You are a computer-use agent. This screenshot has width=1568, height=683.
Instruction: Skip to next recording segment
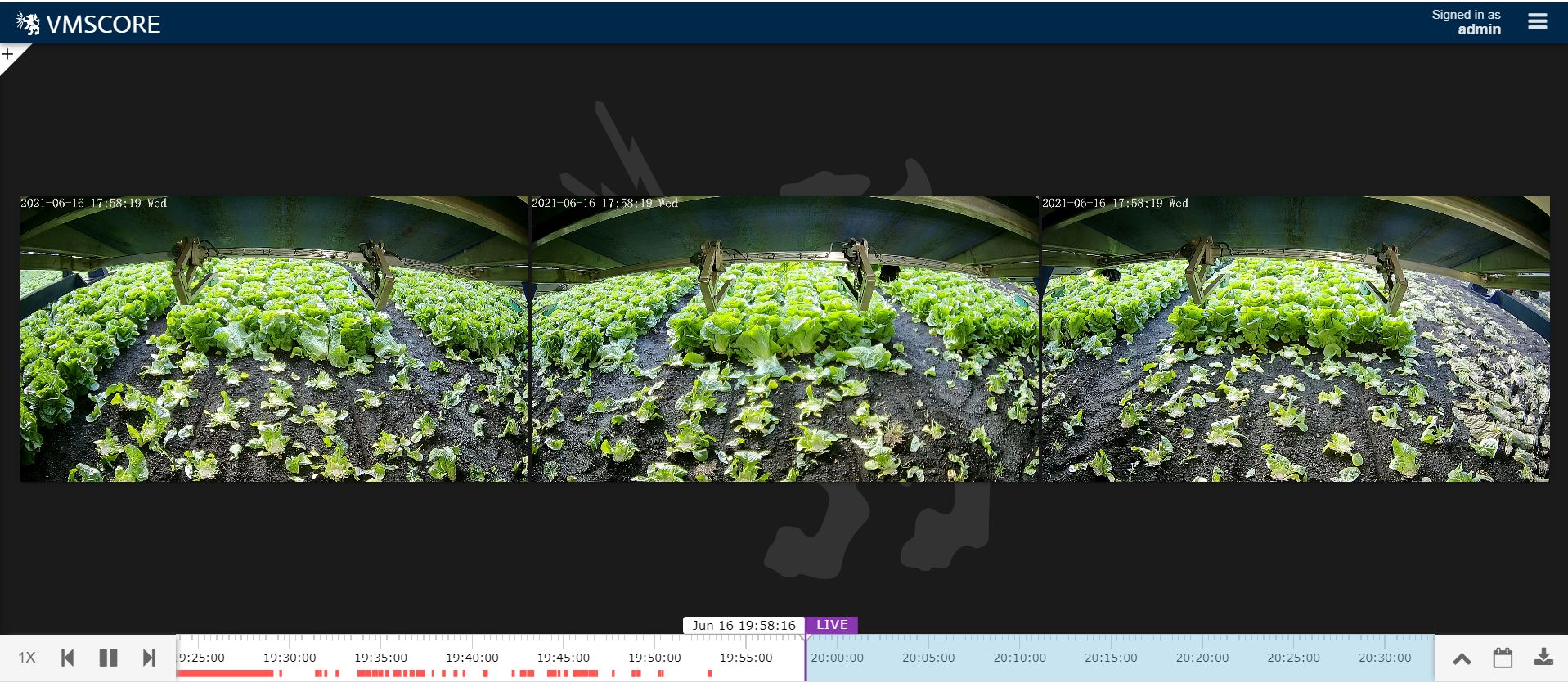click(148, 658)
